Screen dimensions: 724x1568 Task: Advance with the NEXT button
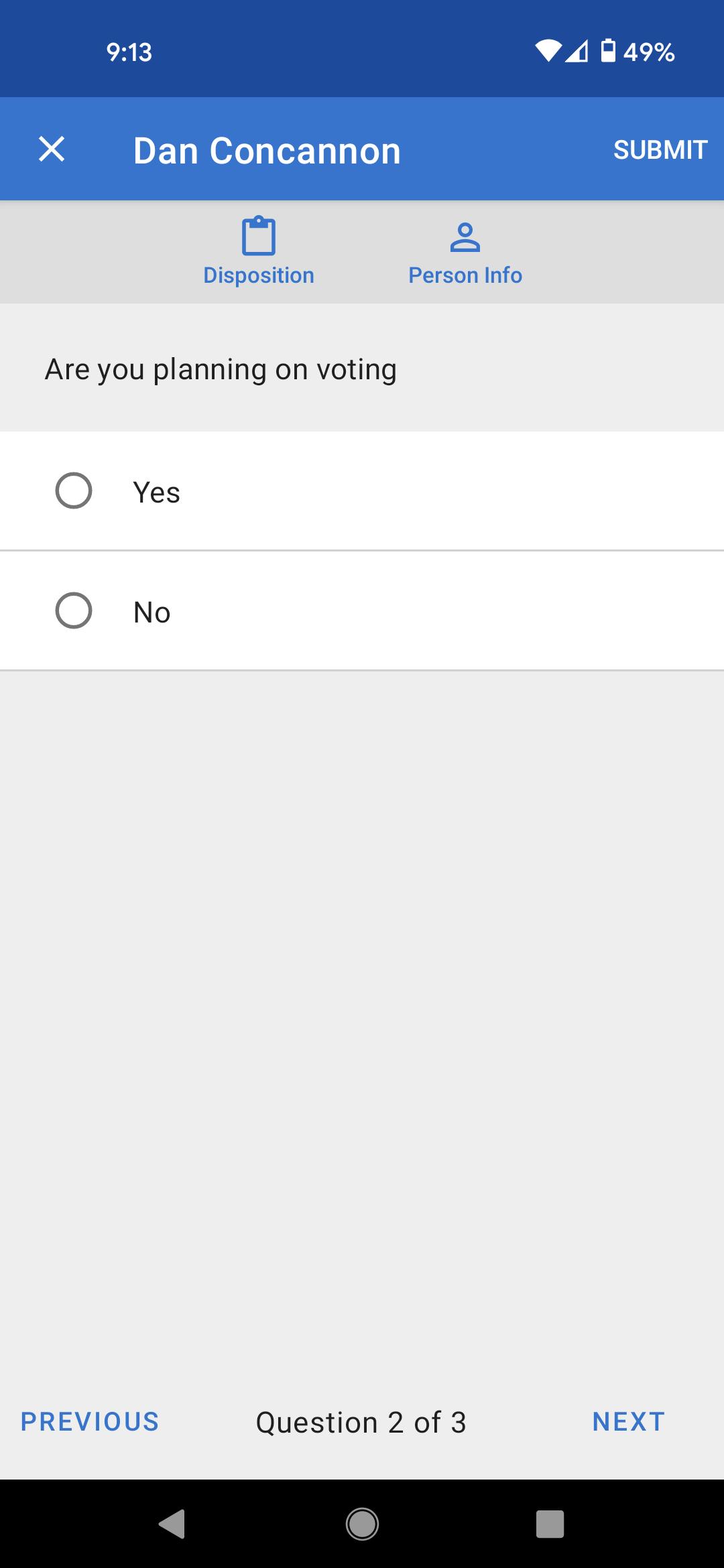(629, 1422)
